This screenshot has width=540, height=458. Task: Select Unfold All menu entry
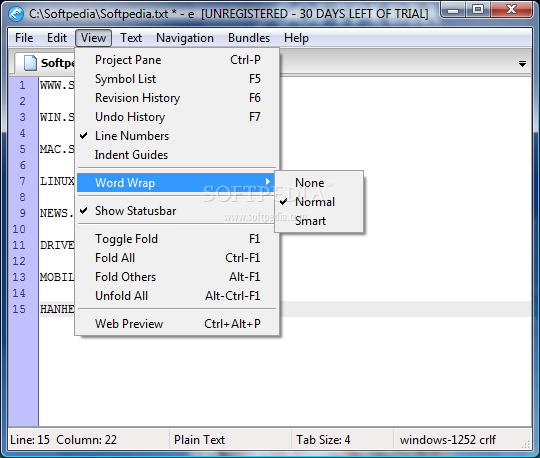pos(177,295)
